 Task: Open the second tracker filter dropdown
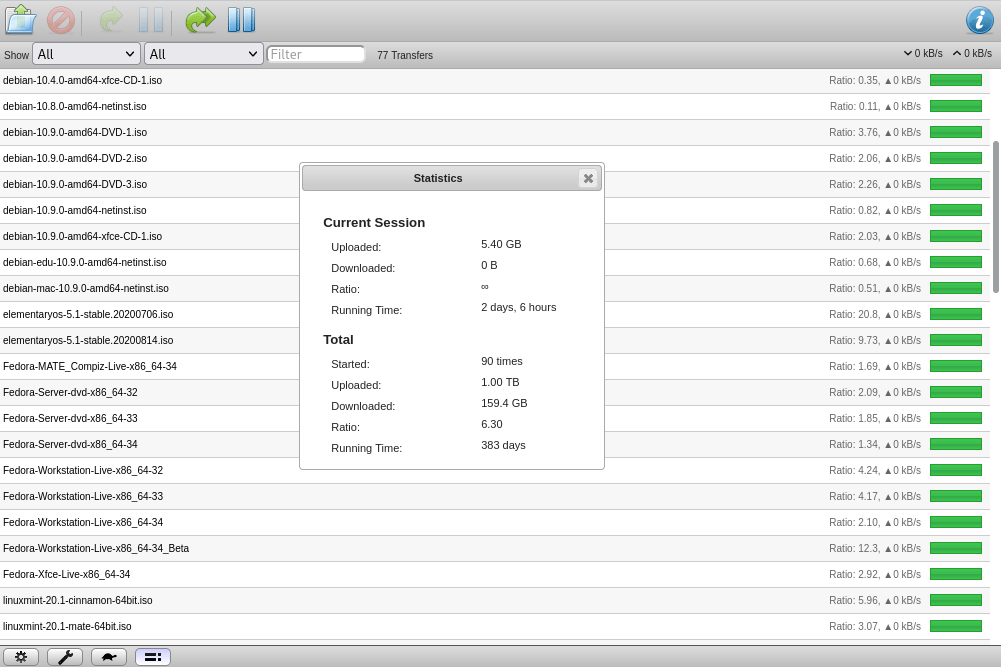[203, 54]
